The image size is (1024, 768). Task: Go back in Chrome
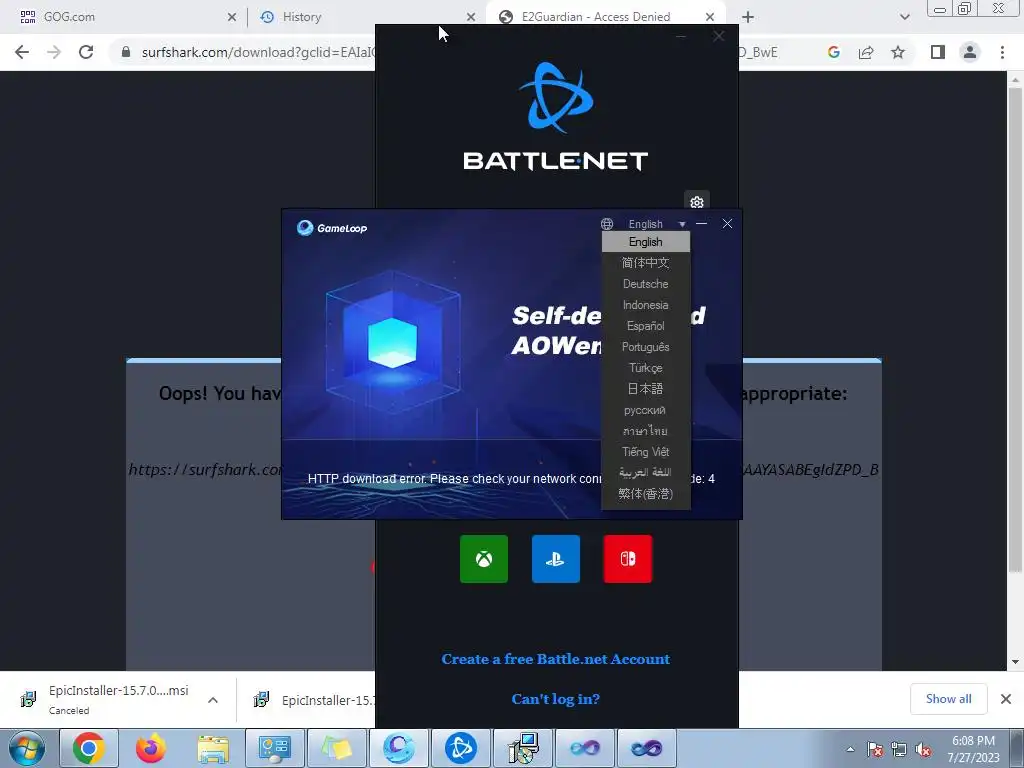pyautogui.click(x=22, y=52)
